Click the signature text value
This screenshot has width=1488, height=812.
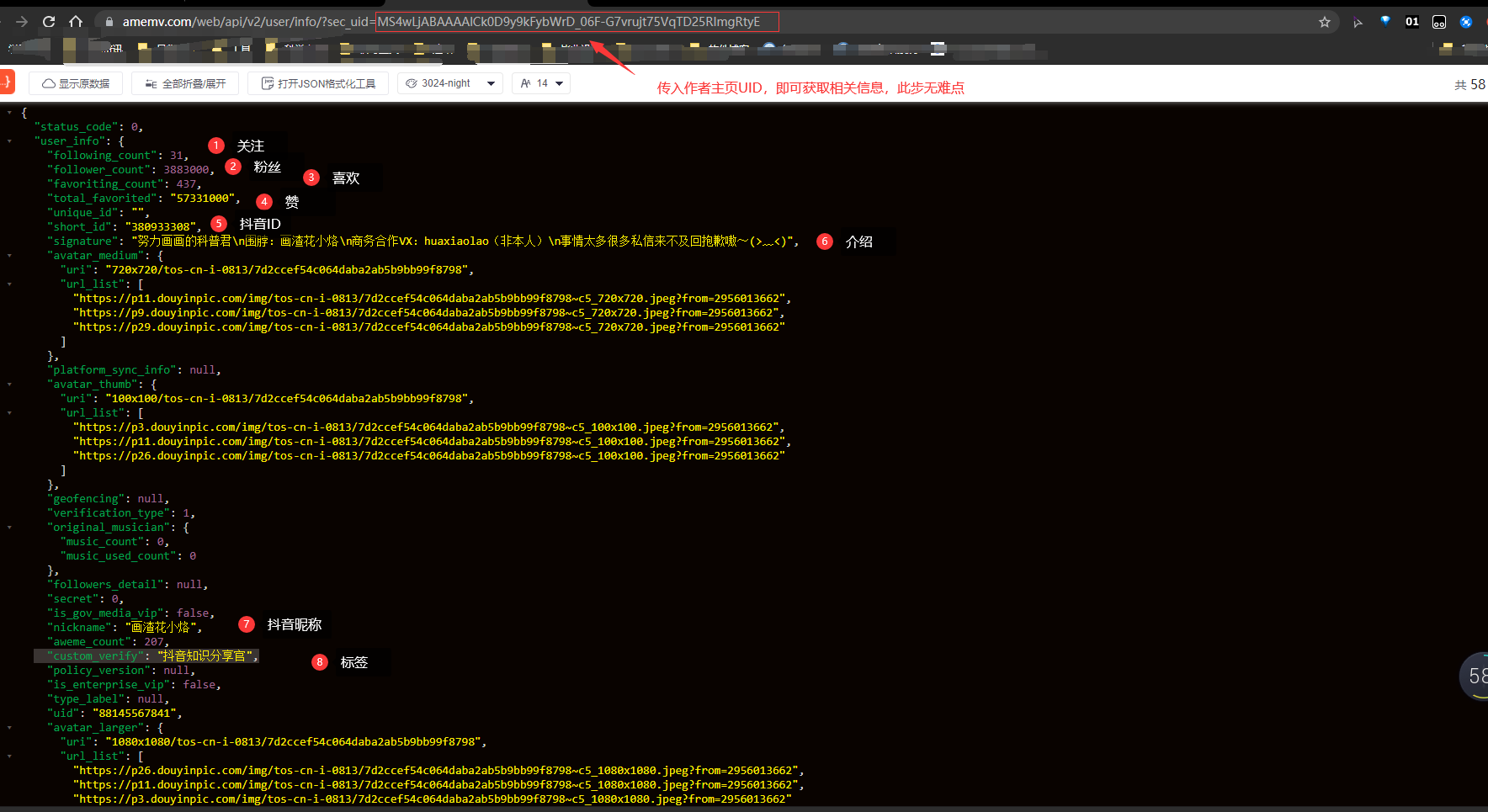(x=462, y=241)
